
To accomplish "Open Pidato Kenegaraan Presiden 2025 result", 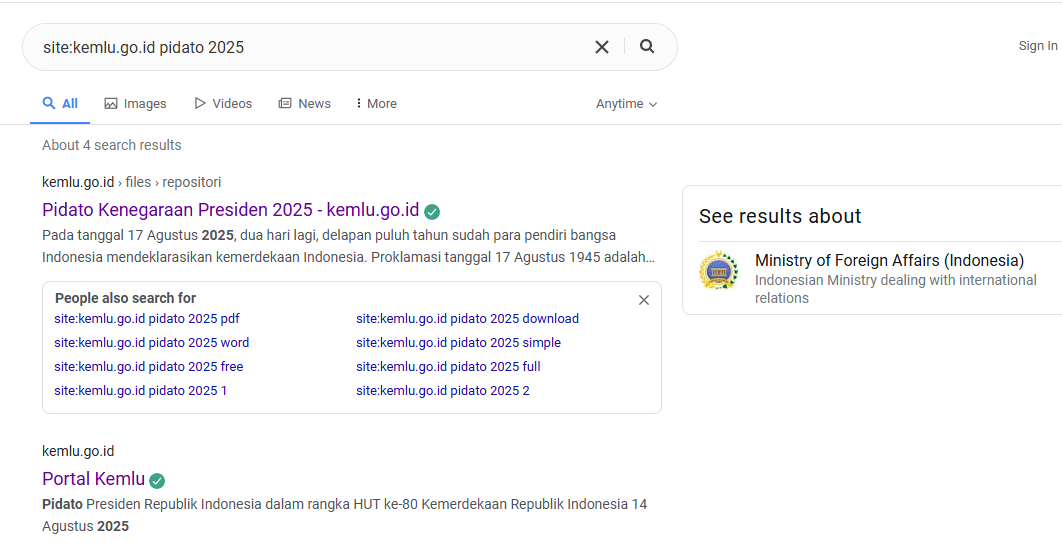I will pyautogui.click(x=230, y=210).
